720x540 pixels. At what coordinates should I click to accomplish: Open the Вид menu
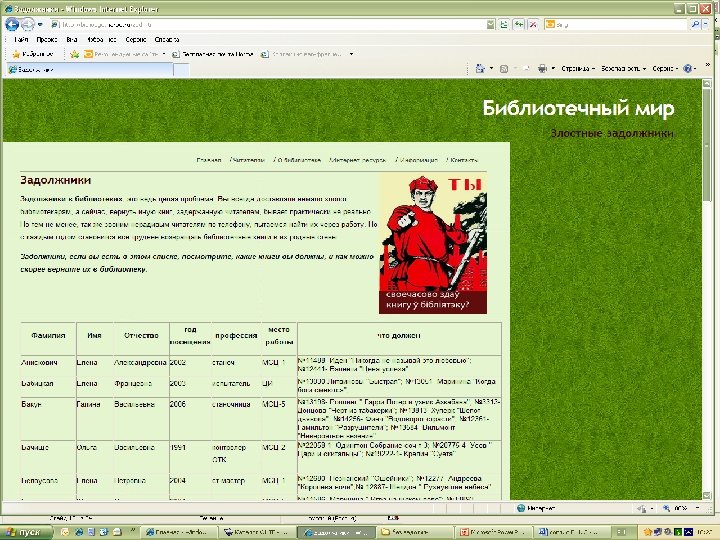coord(72,39)
